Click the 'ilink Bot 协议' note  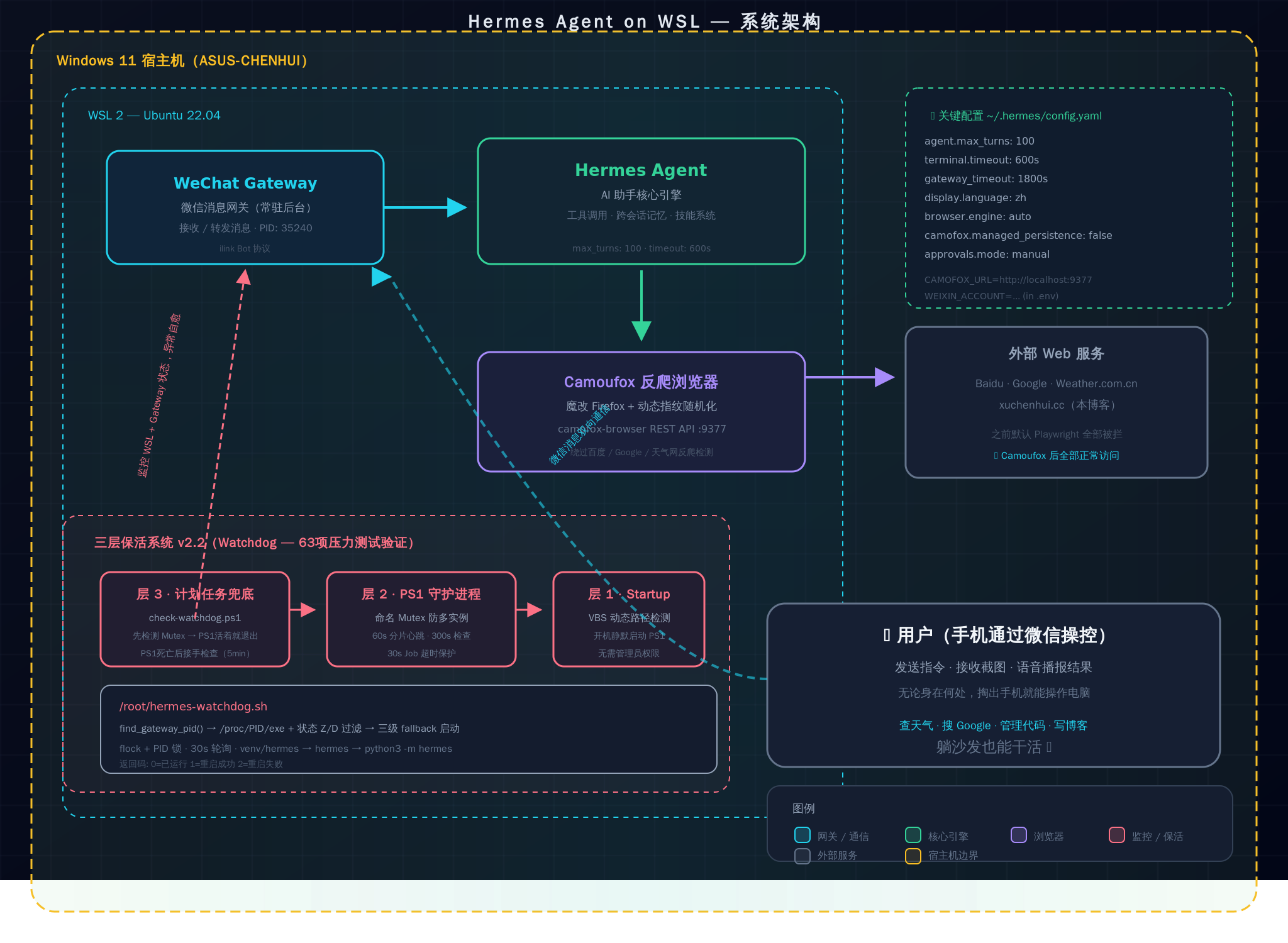(x=245, y=249)
